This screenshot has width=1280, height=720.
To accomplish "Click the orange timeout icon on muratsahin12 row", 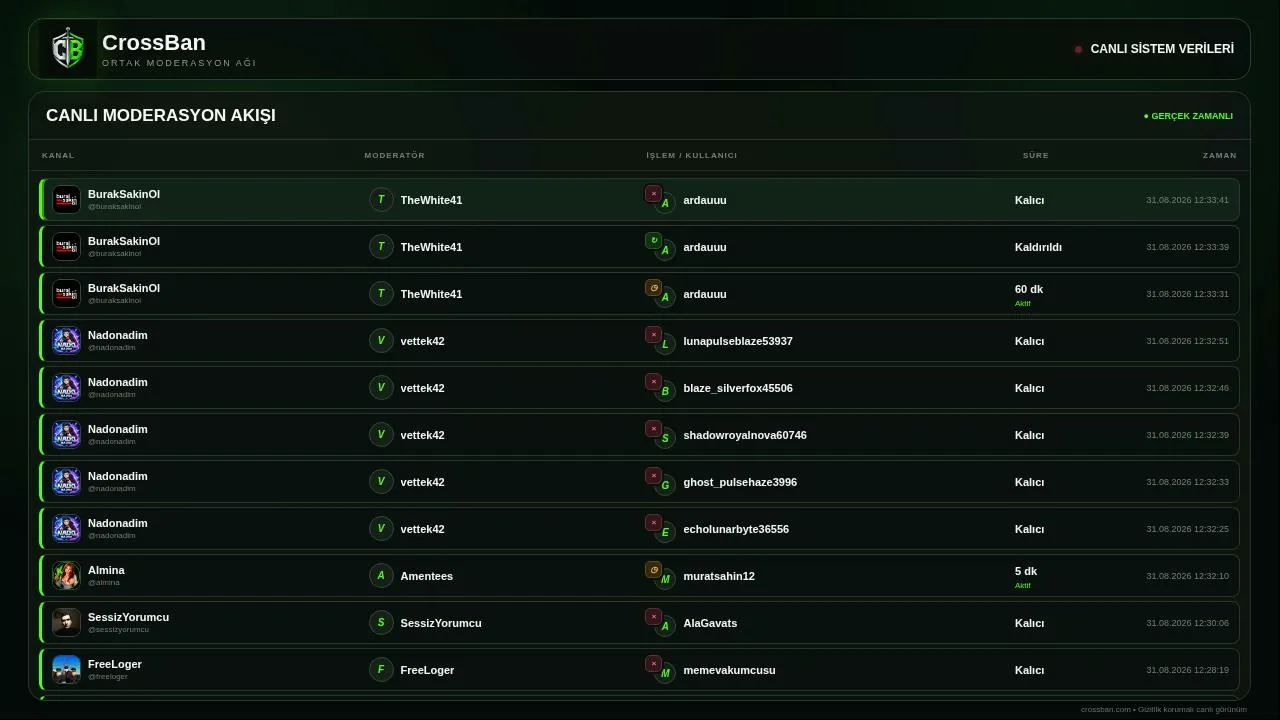I will click(x=653, y=570).
